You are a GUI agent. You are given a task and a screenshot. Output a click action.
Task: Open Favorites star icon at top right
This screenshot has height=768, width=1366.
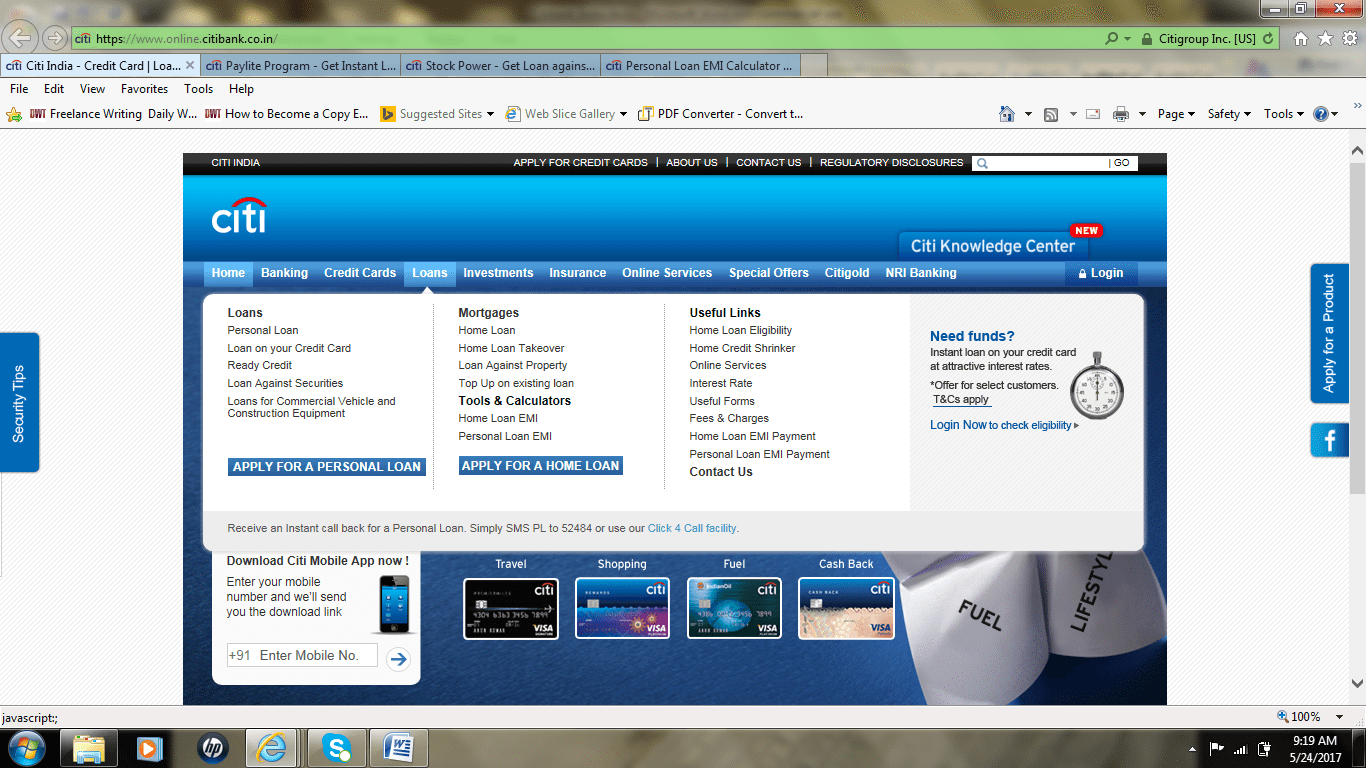click(x=1325, y=39)
